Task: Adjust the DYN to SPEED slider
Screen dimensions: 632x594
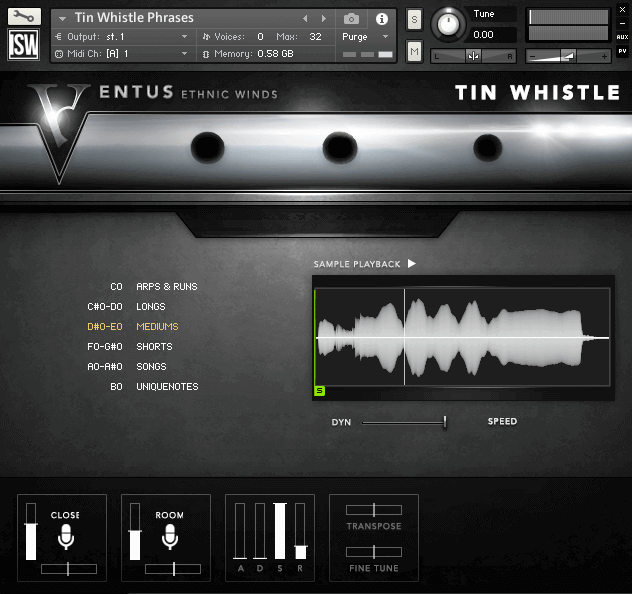Action: (444, 422)
